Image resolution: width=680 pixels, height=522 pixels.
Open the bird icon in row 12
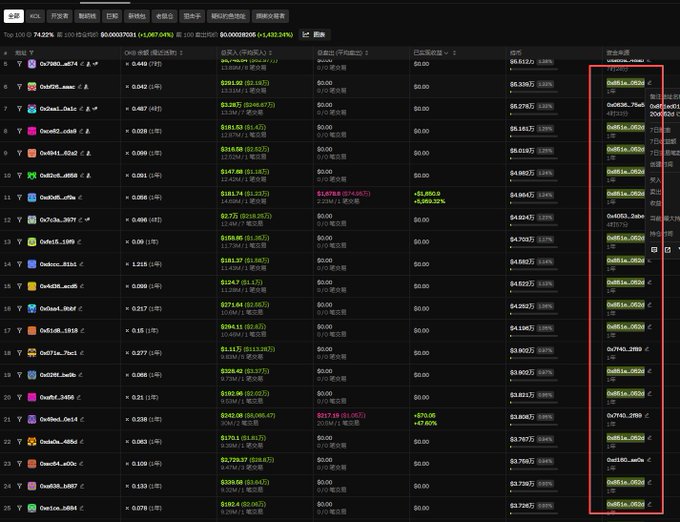coord(87,220)
